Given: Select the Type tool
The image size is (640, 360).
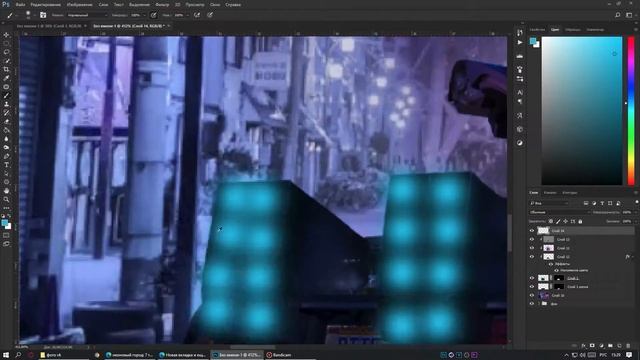Looking at the screenshot, I should point(6,165).
